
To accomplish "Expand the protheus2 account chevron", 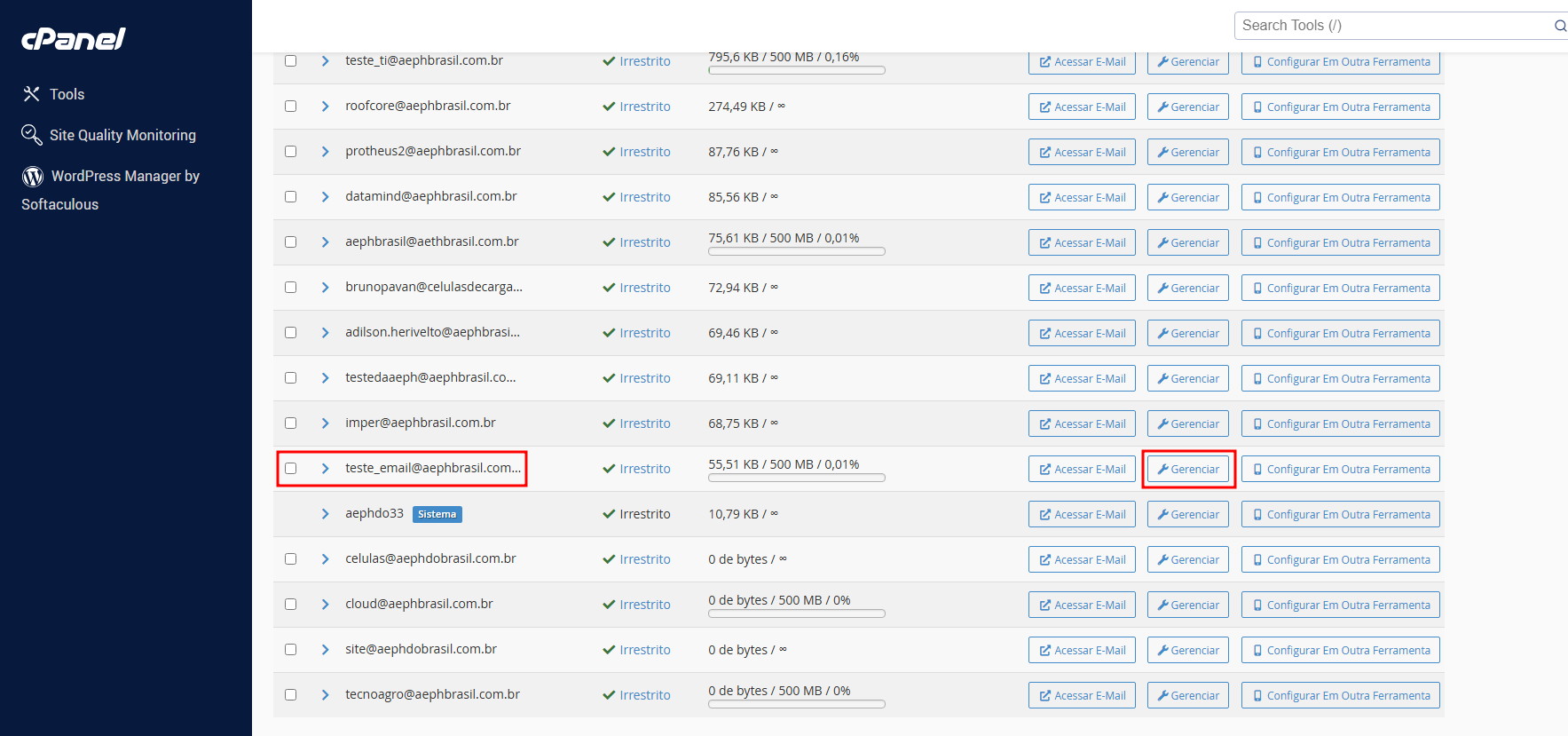I will click(x=326, y=152).
